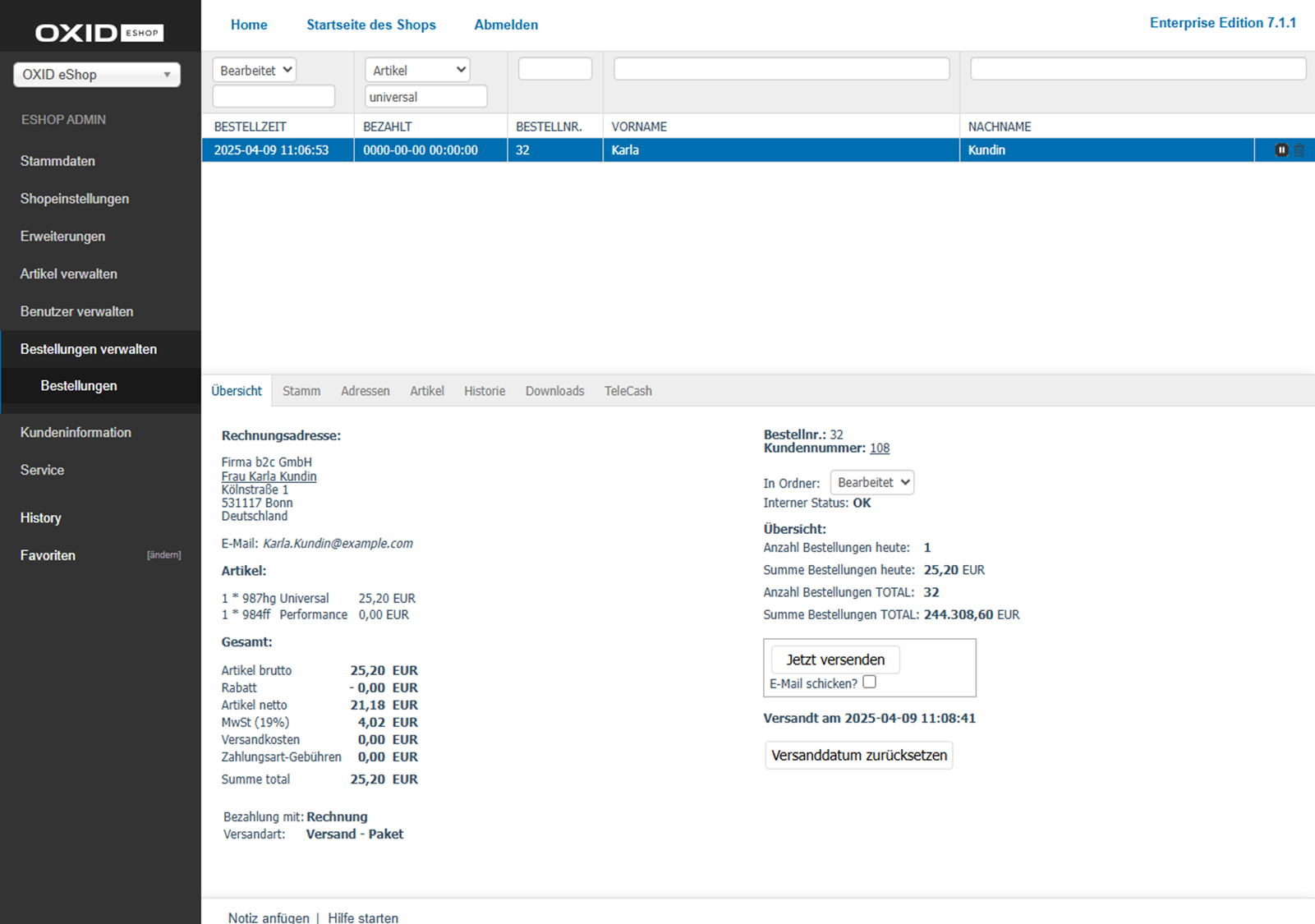Select the TeleCash tab

tap(628, 391)
